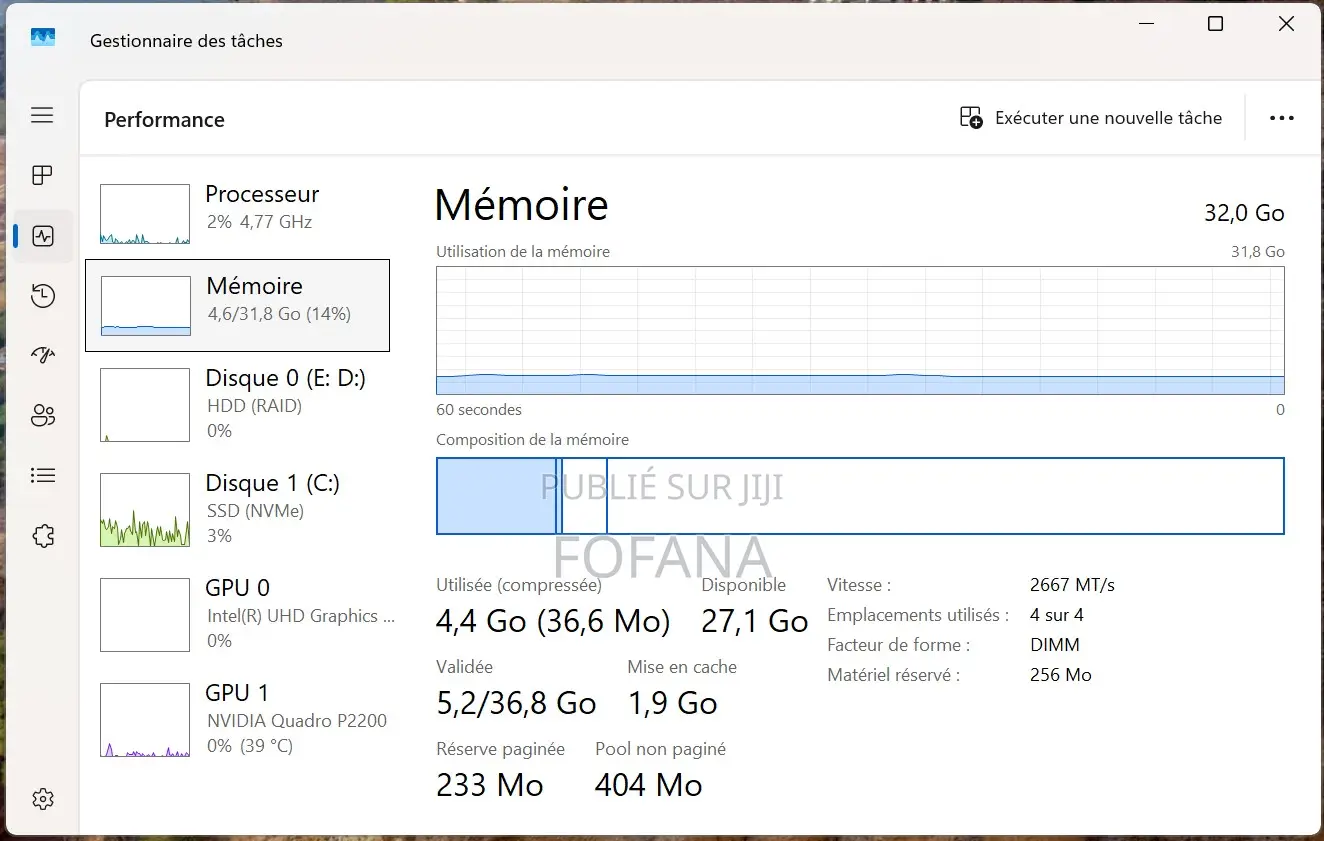Open Historique des applications view

coord(42,295)
